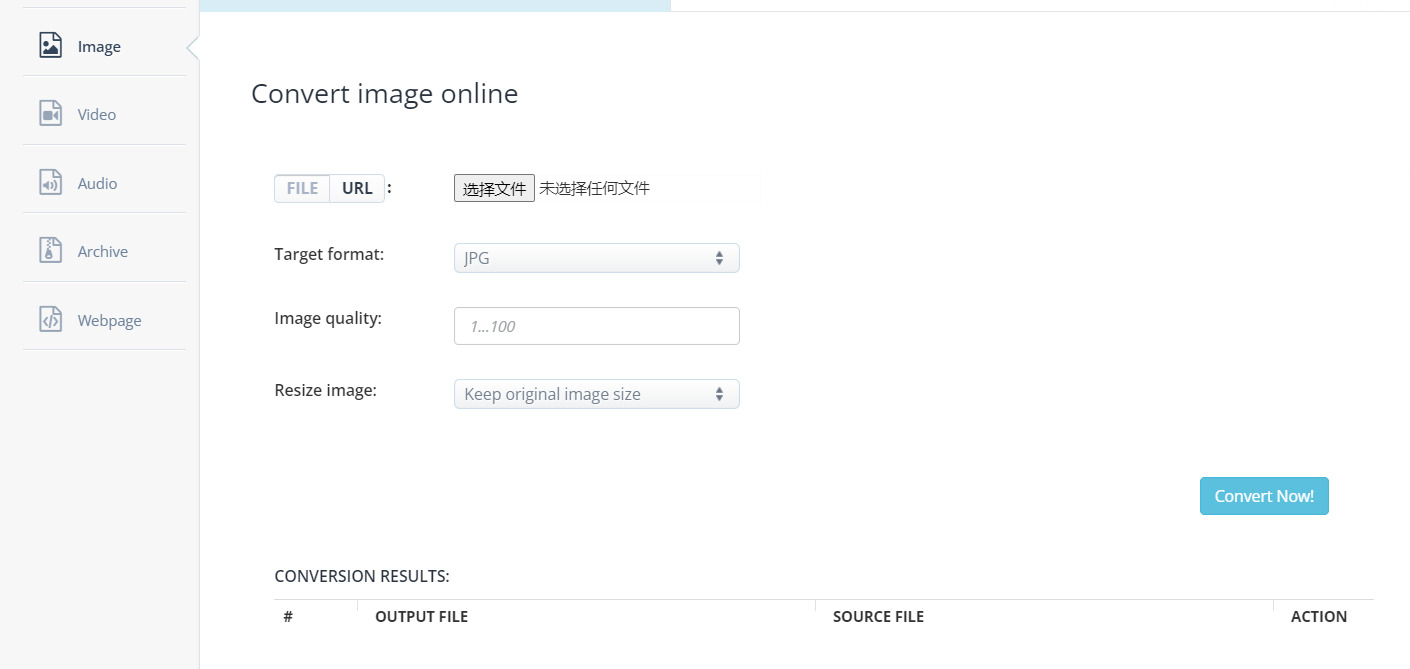
Task: Open the Target format dropdown
Action: tap(596, 258)
